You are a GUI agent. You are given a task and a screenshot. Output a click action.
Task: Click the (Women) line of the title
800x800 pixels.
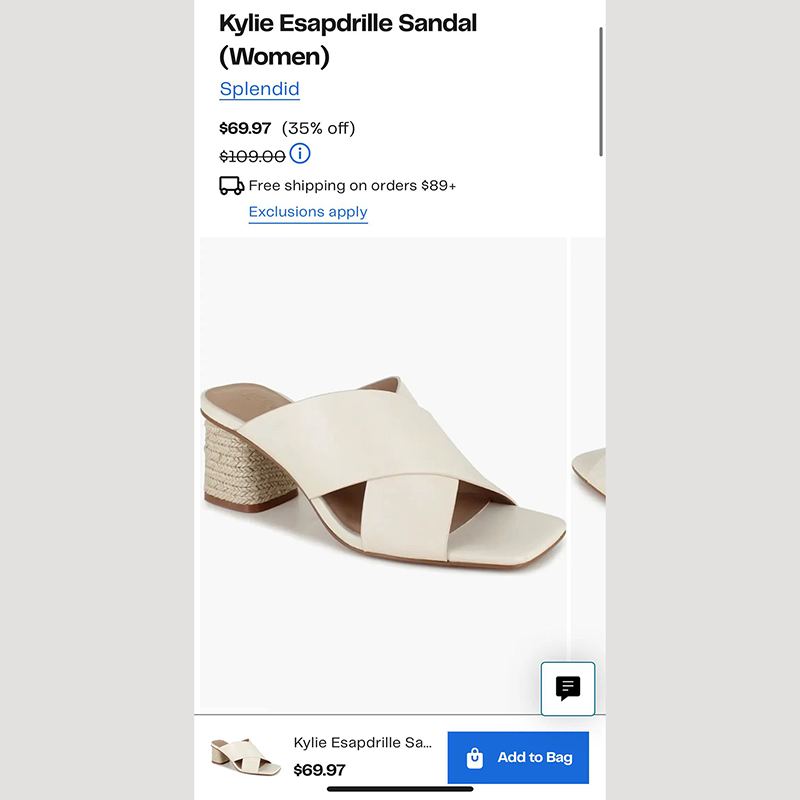(x=274, y=56)
